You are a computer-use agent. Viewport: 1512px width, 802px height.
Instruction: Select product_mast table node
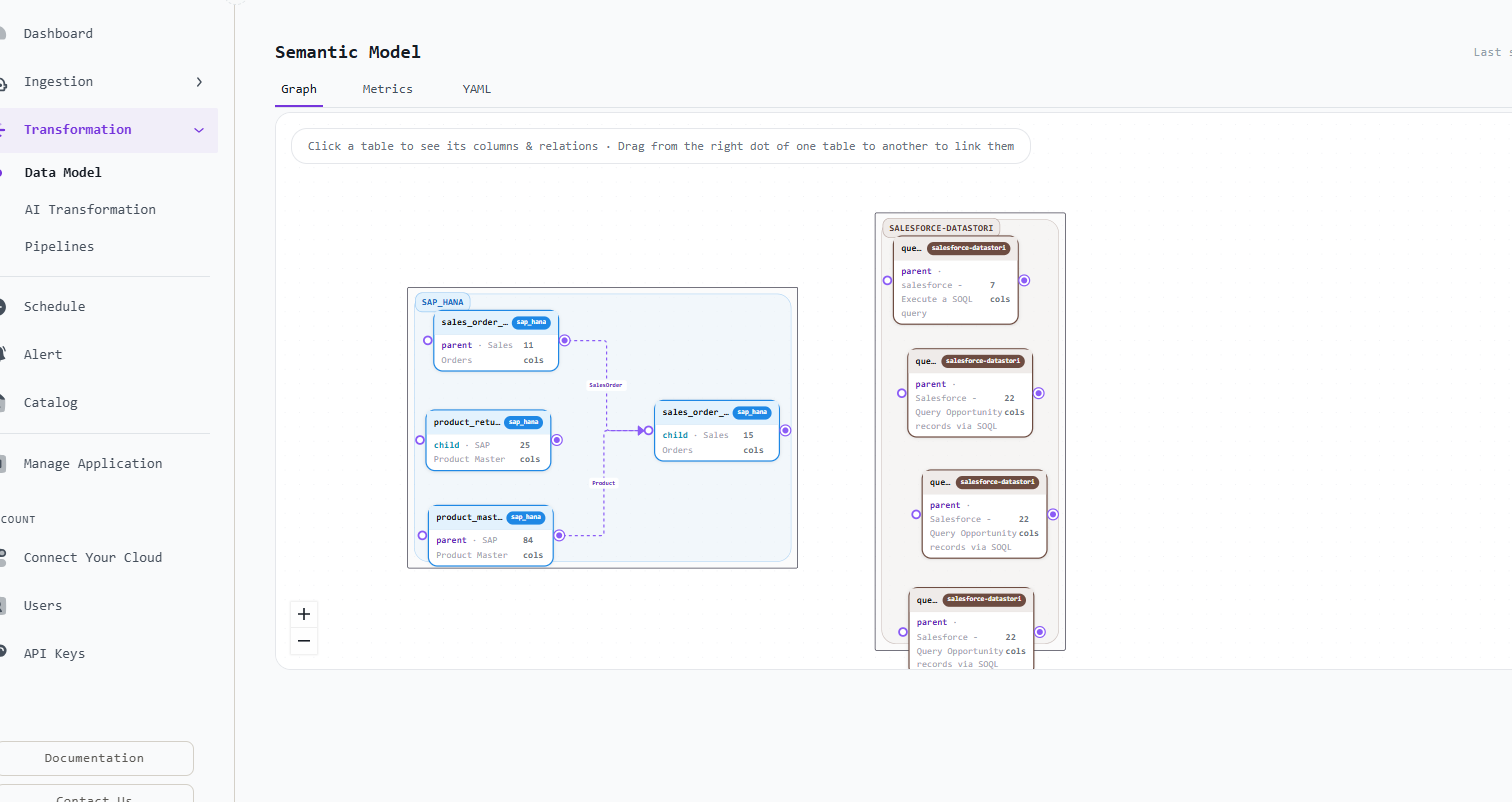490,535
